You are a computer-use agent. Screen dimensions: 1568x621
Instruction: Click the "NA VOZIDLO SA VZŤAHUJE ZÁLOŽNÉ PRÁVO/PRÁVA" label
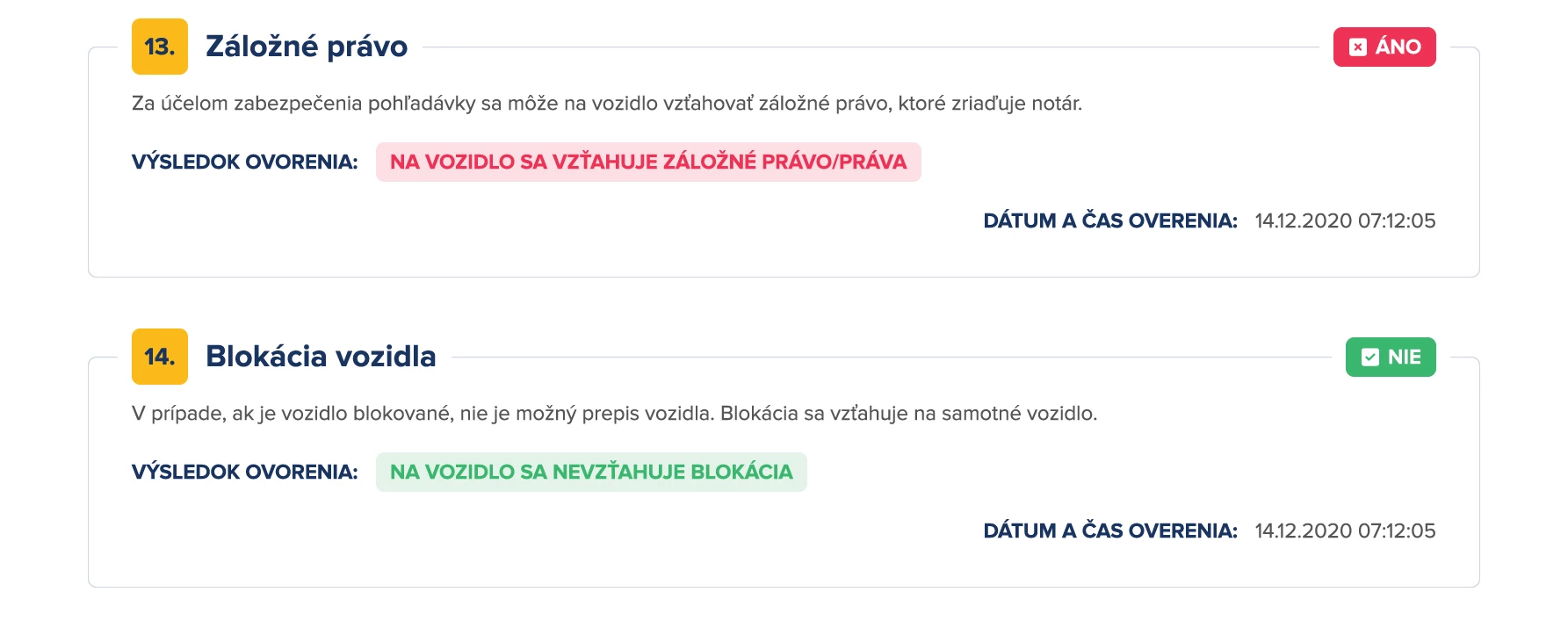point(647,162)
